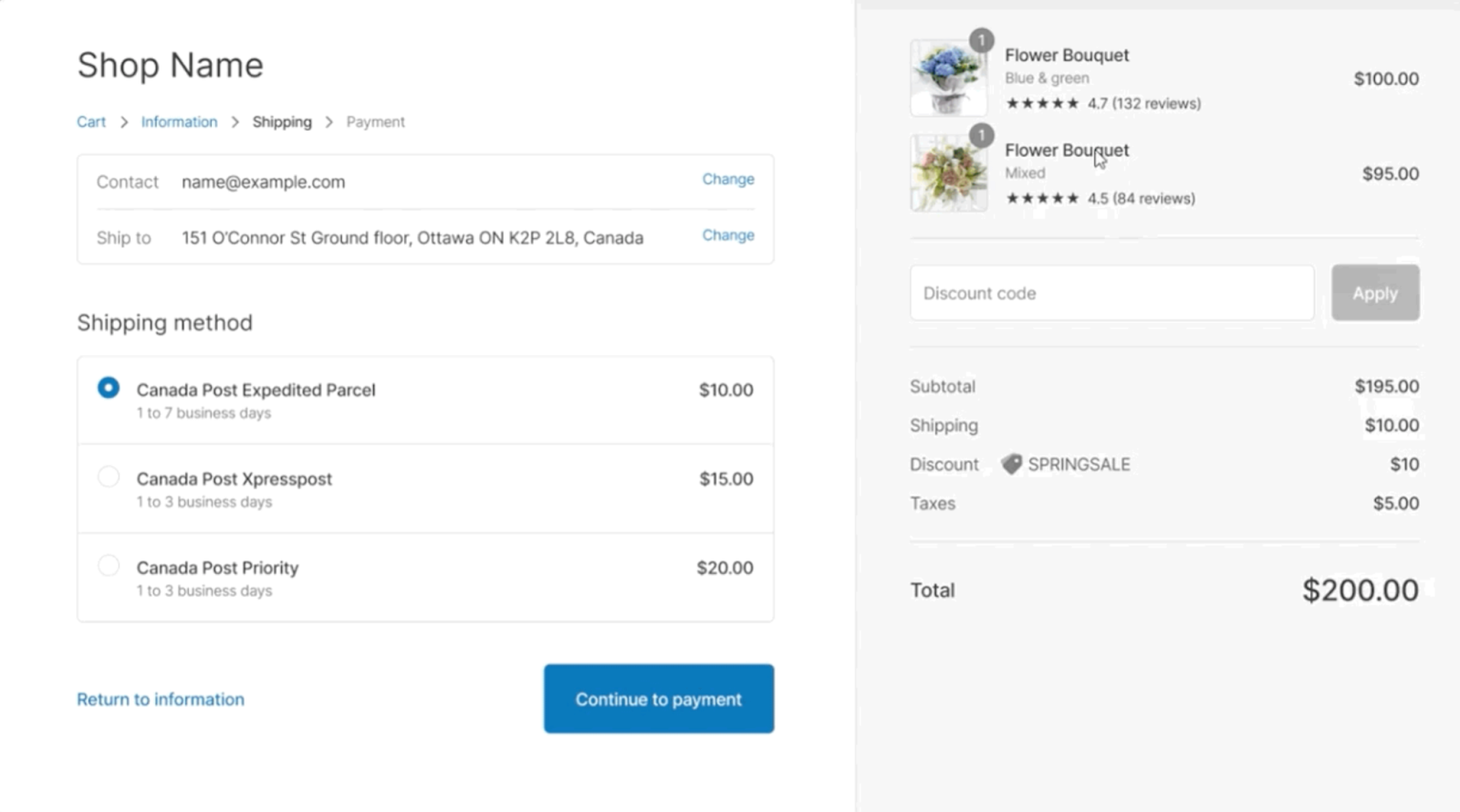Viewport: 1460px width, 812px height.
Task: Click the SPRINGSALE discount tag icon
Action: pos(1011,463)
